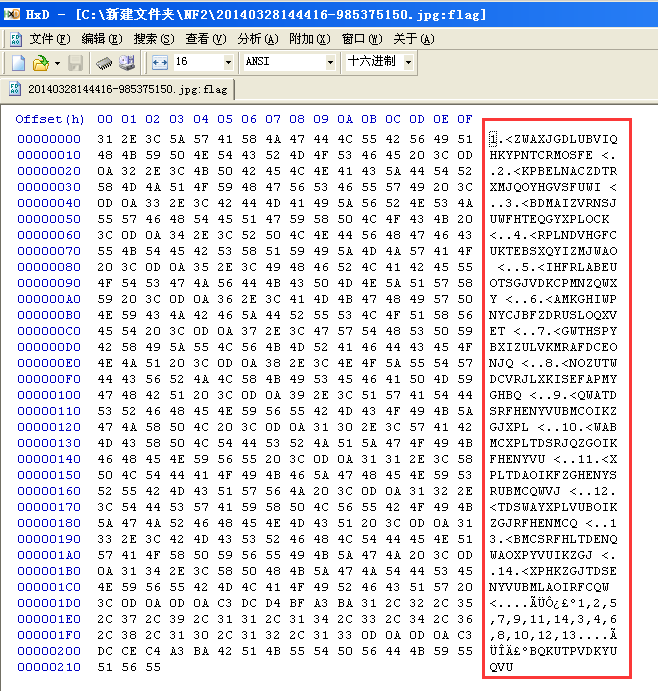This screenshot has height=691, width=658.
Task: Click the Save disk icon
Action: pyautogui.click(x=75, y=63)
